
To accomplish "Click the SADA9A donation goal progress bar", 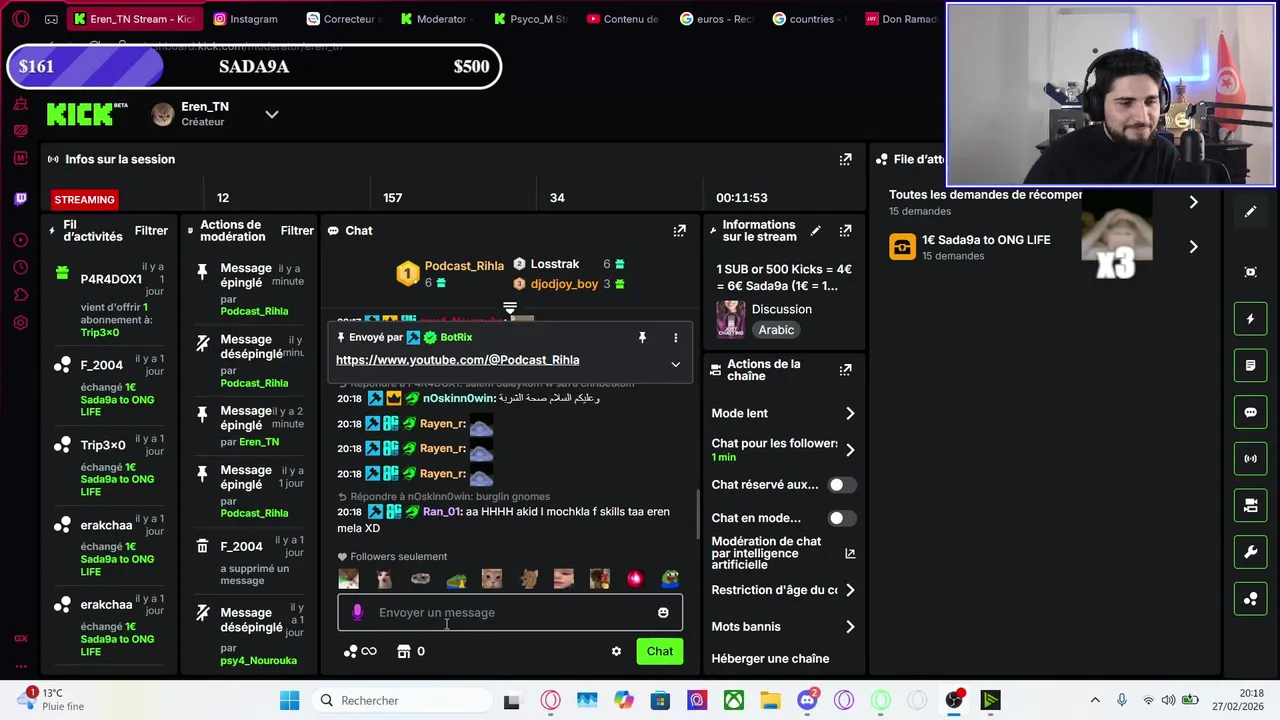I will tap(254, 67).
